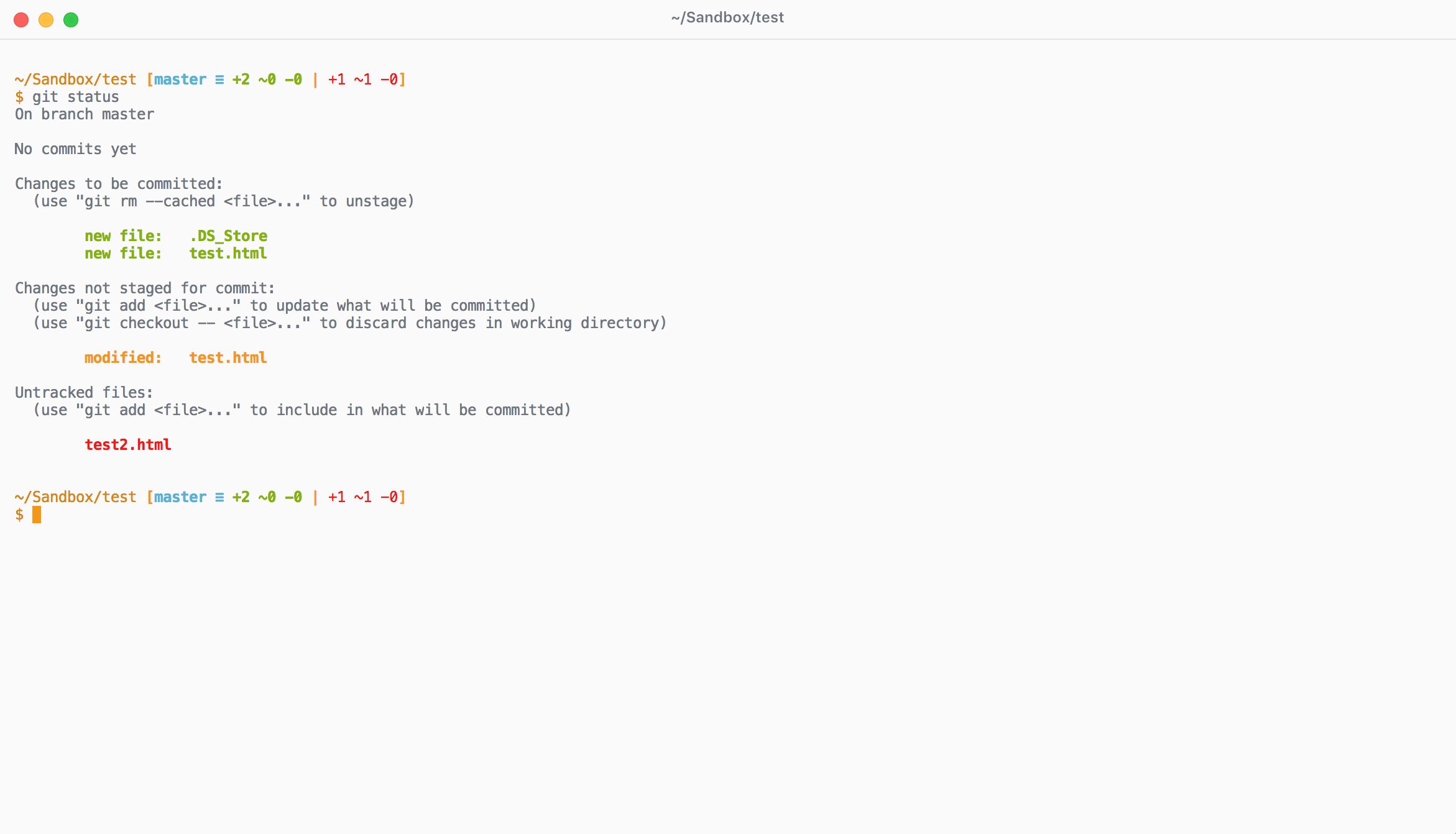The height and width of the screenshot is (834, 1456).
Task: Click 'master' in the bottom prompt line
Action: [180, 497]
